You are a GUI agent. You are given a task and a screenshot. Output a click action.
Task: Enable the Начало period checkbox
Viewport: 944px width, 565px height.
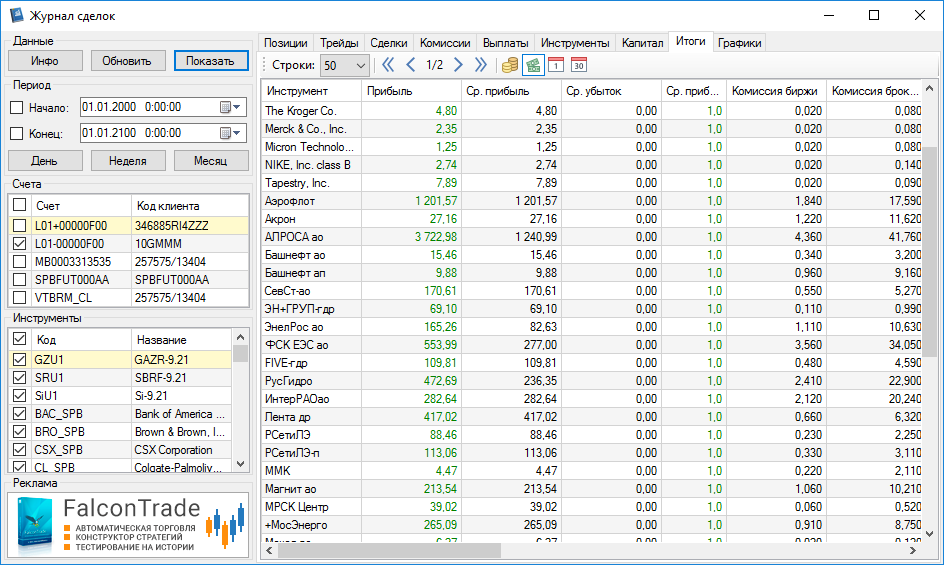click(x=17, y=108)
